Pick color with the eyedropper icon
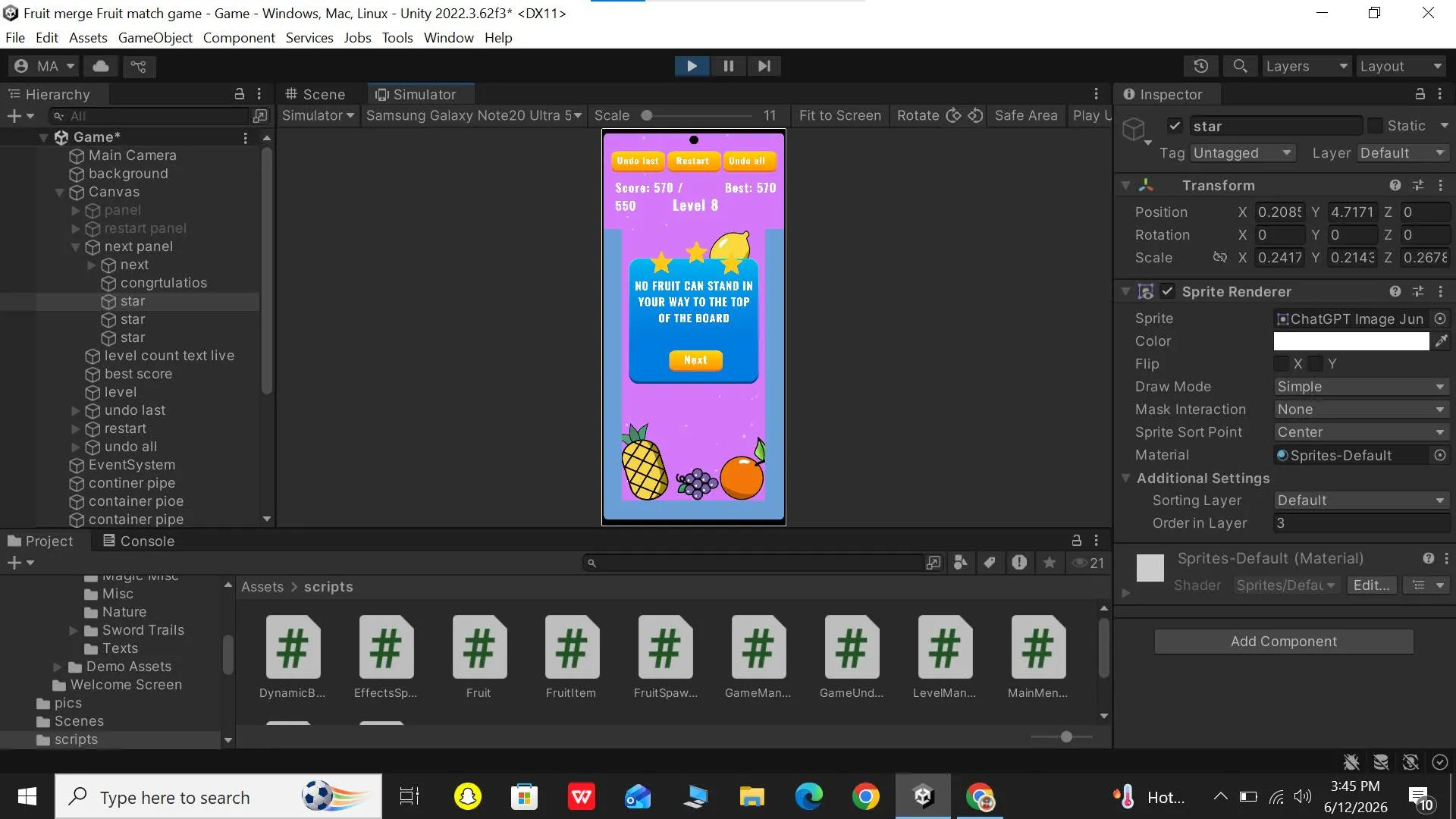 [x=1441, y=341]
